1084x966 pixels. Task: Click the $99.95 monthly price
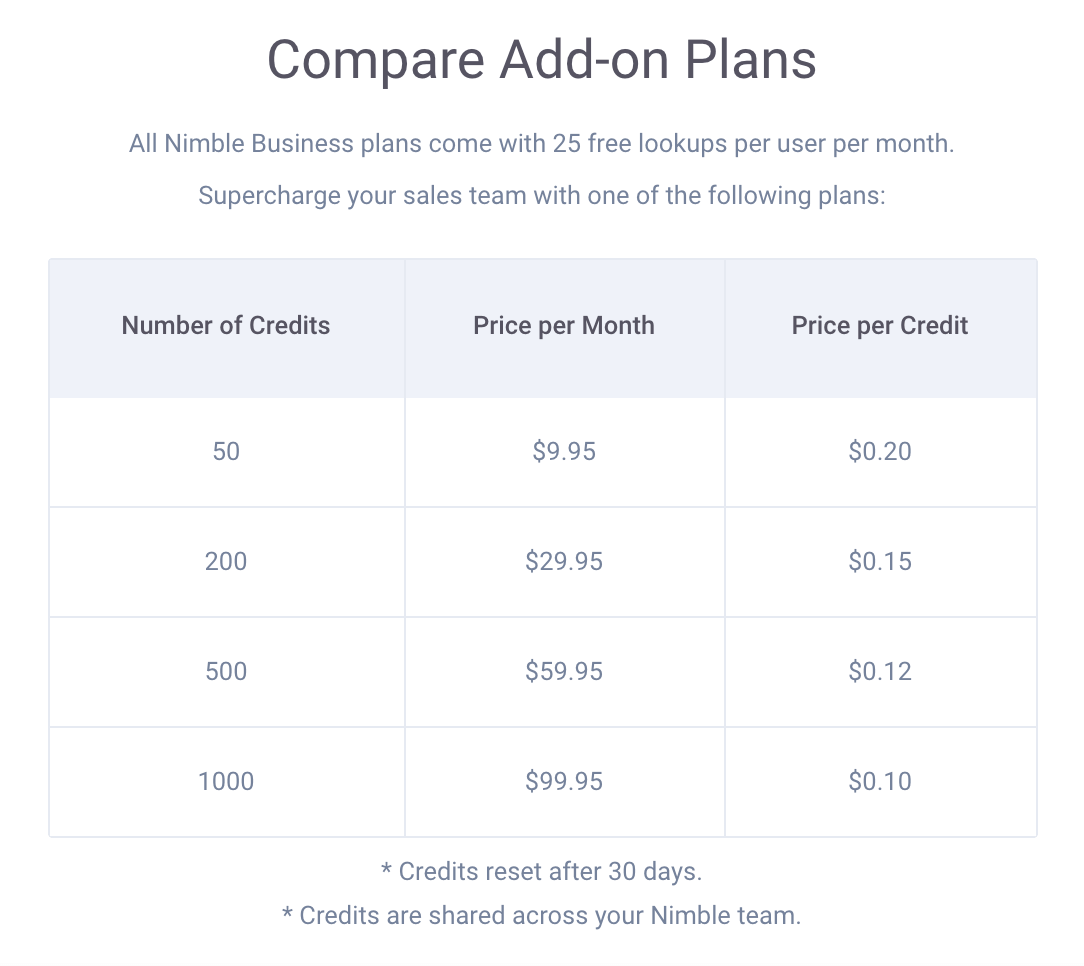[564, 782]
